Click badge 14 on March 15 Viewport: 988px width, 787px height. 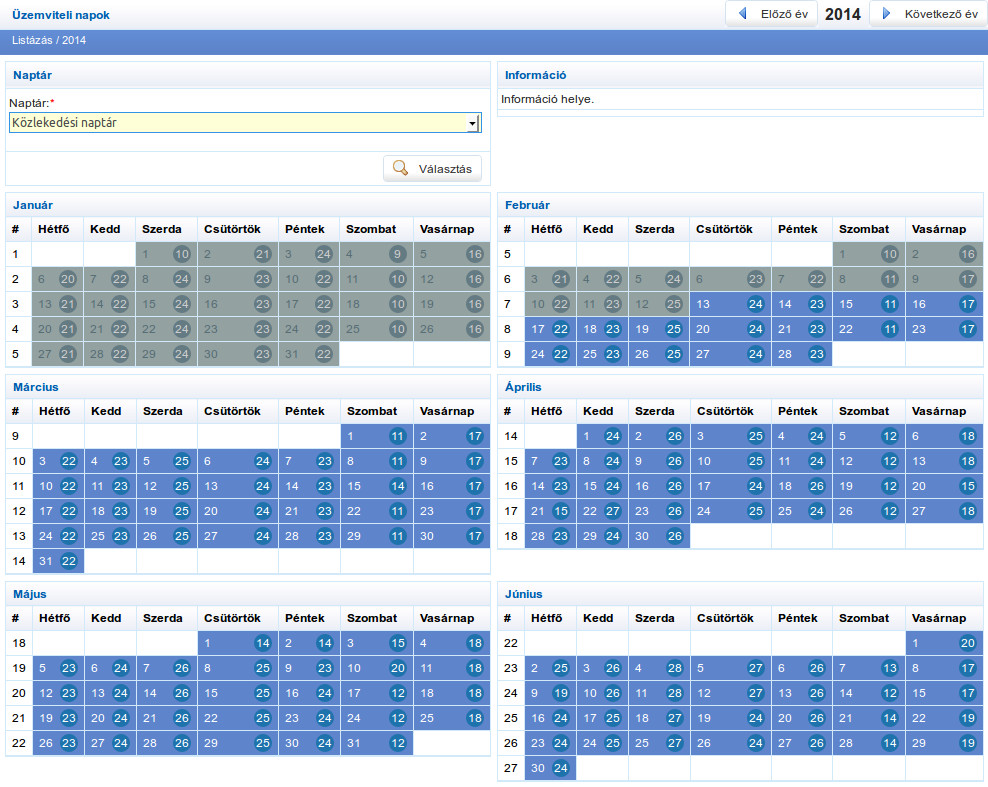(398, 486)
